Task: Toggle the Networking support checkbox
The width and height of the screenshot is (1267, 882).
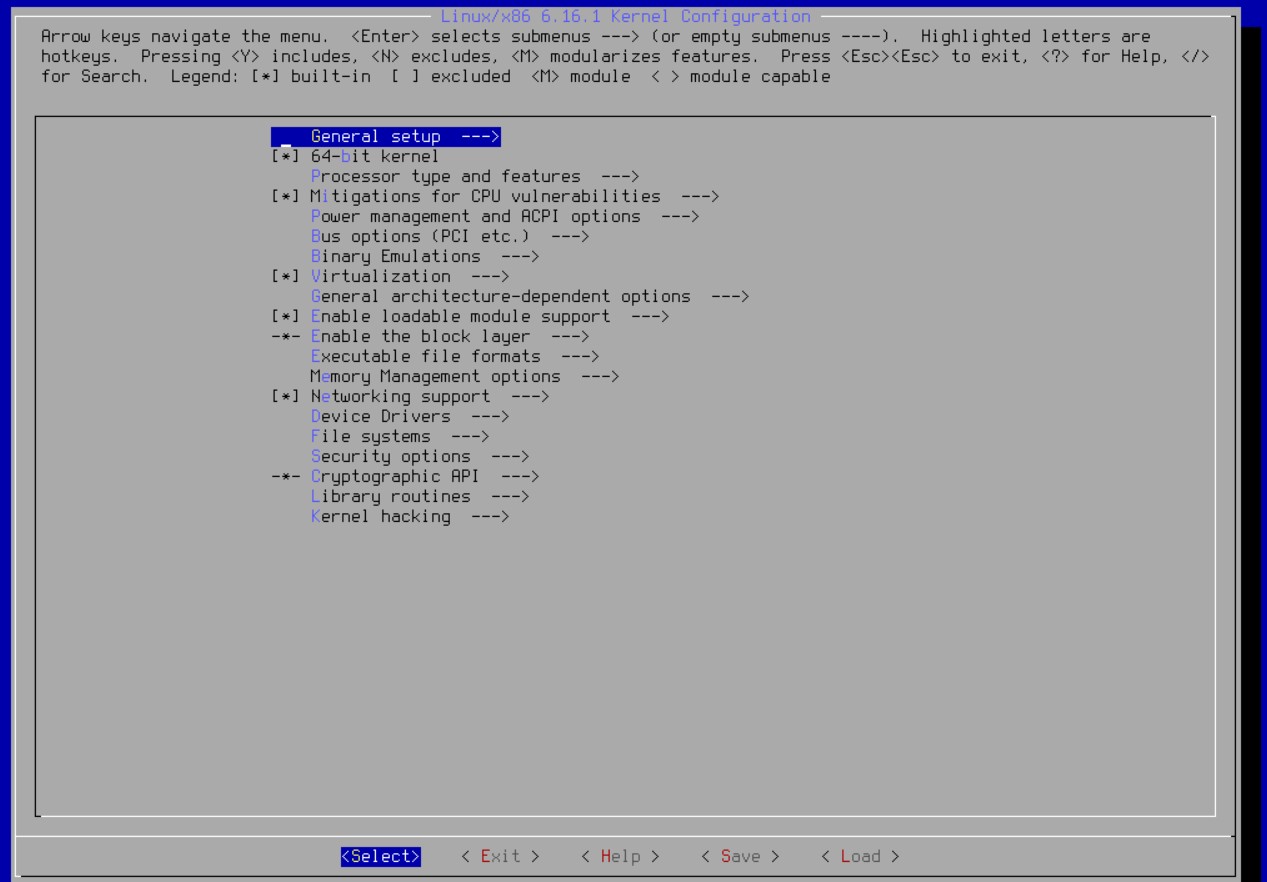Action: click(285, 396)
